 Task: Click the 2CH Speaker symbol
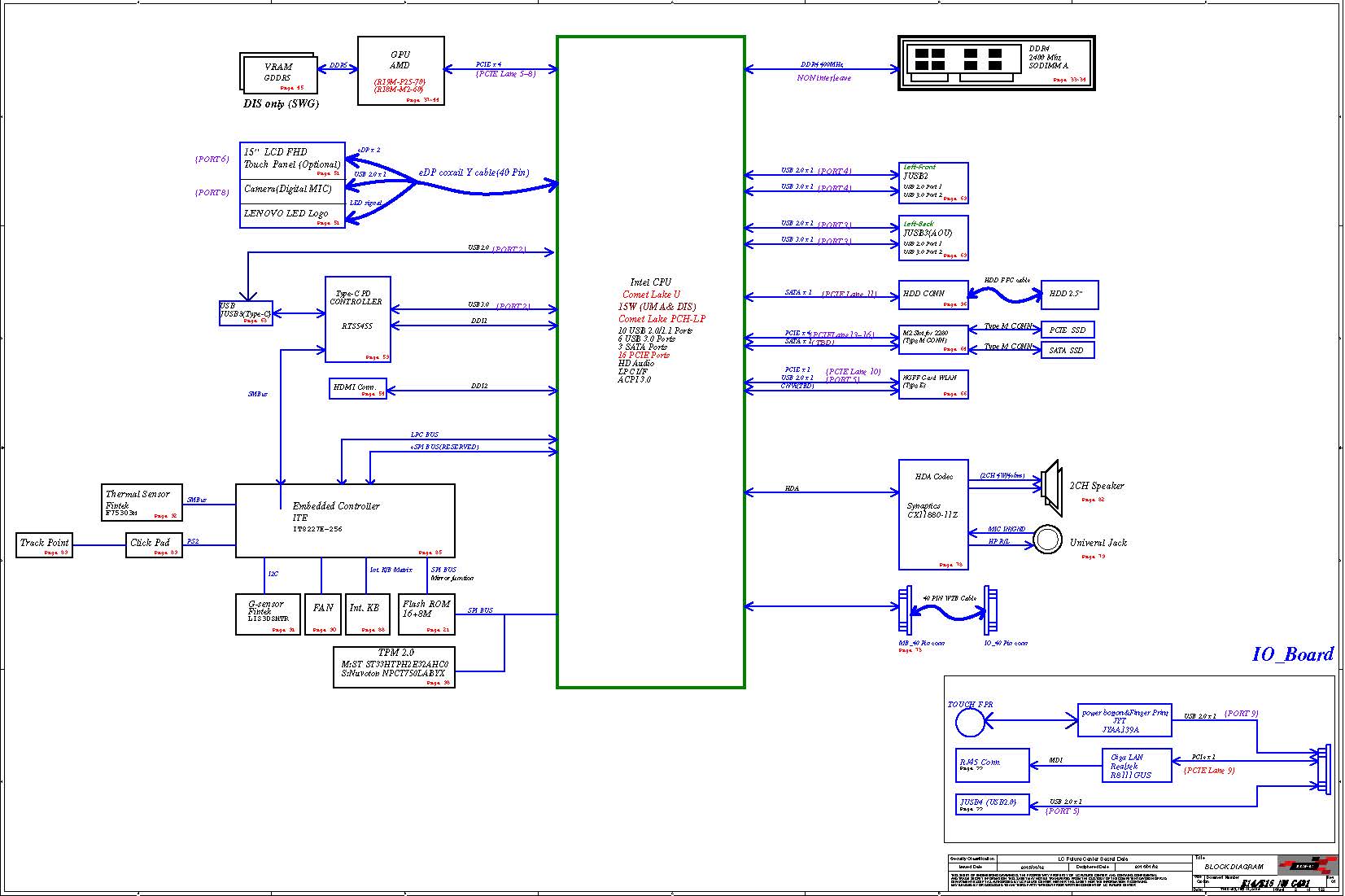[x=1051, y=488]
